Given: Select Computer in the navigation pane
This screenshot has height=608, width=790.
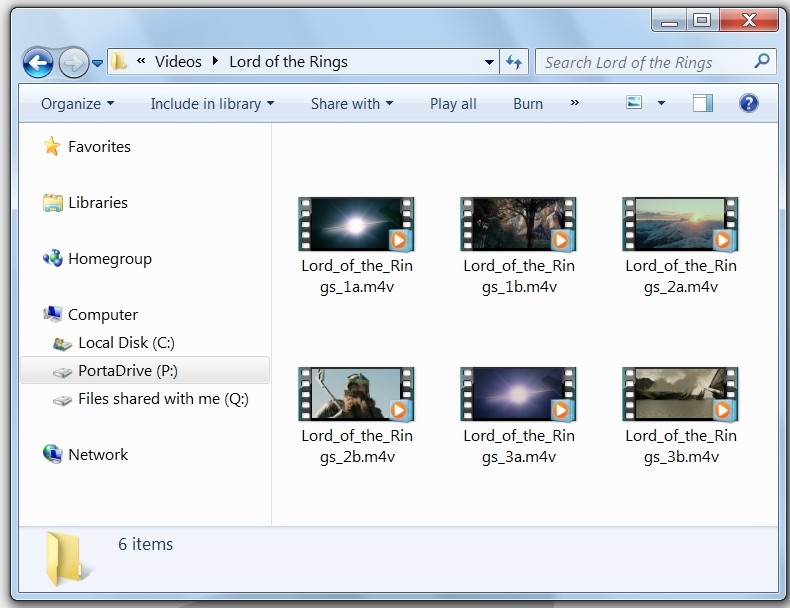Looking at the screenshot, I should tap(103, 315).
